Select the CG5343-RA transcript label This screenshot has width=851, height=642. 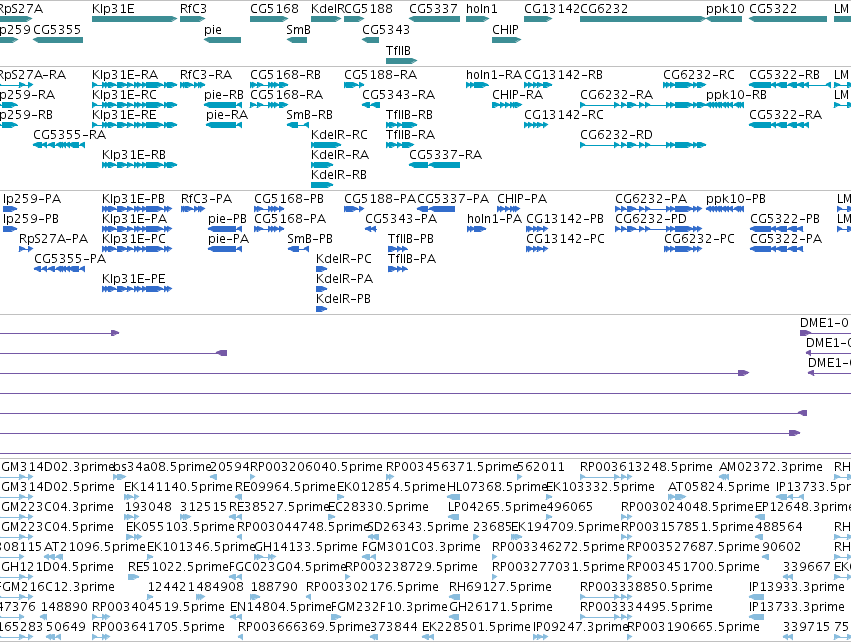(398, 94)
